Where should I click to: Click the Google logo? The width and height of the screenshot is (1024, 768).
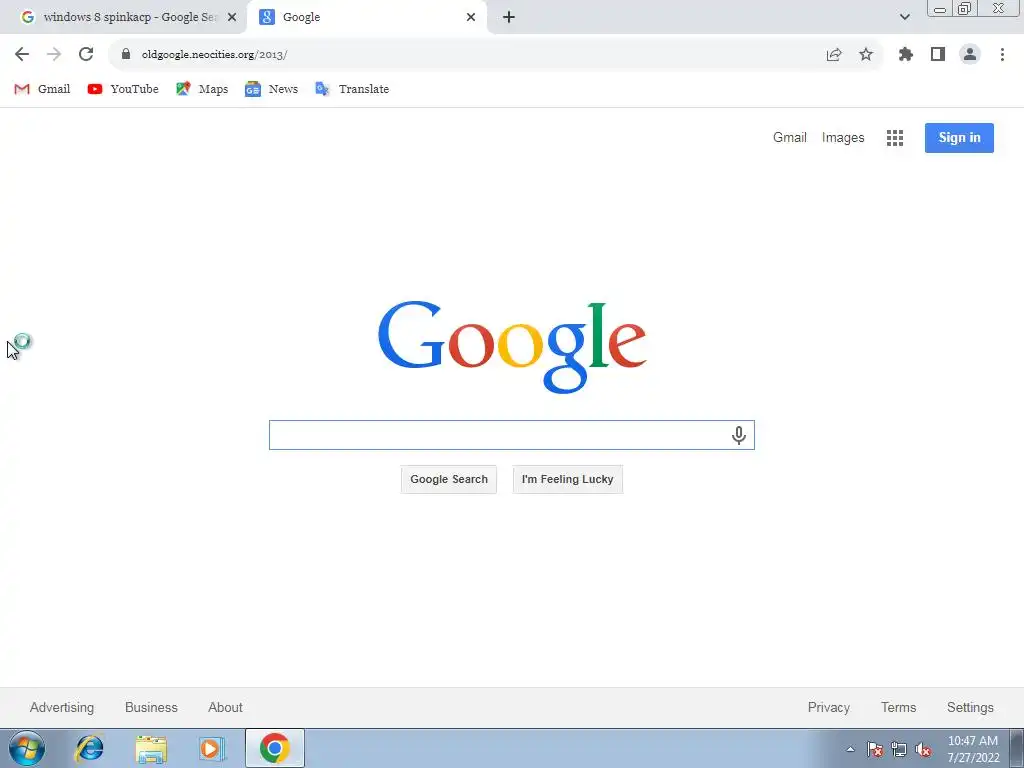pos(512,346)
